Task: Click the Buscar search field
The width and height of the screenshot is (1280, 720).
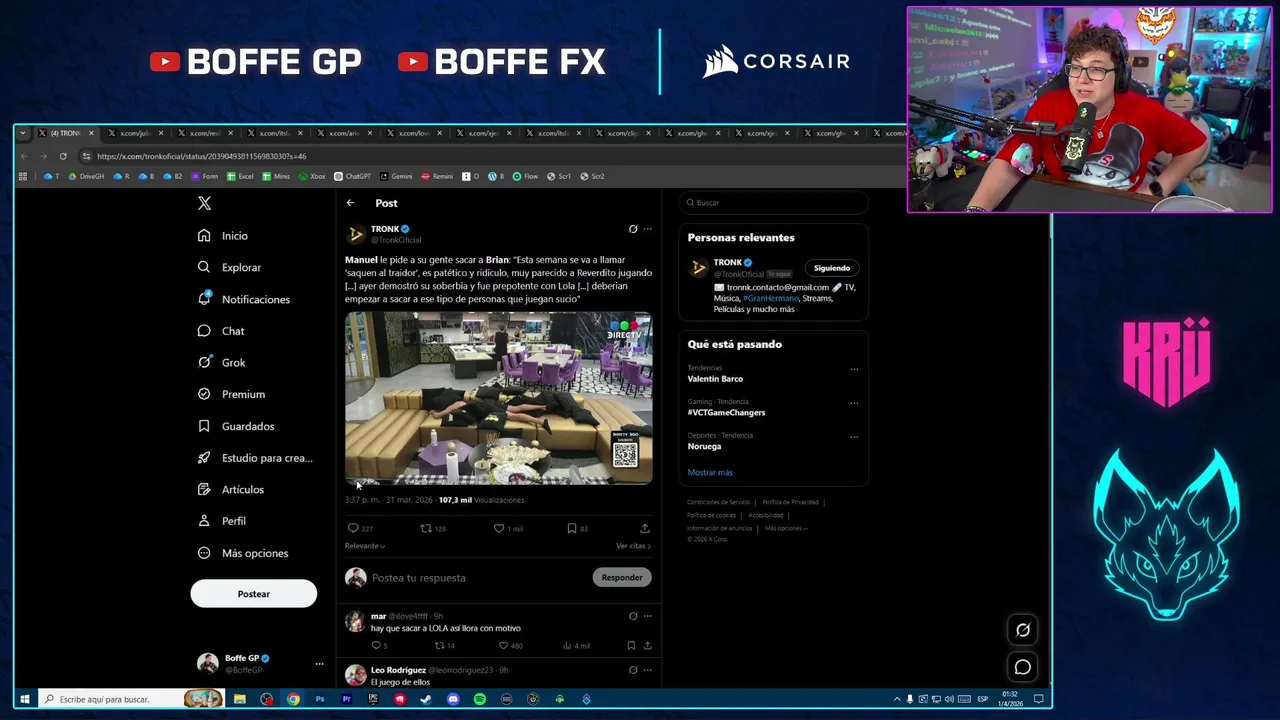Action: pyautogui.click(x=774, y=203)
